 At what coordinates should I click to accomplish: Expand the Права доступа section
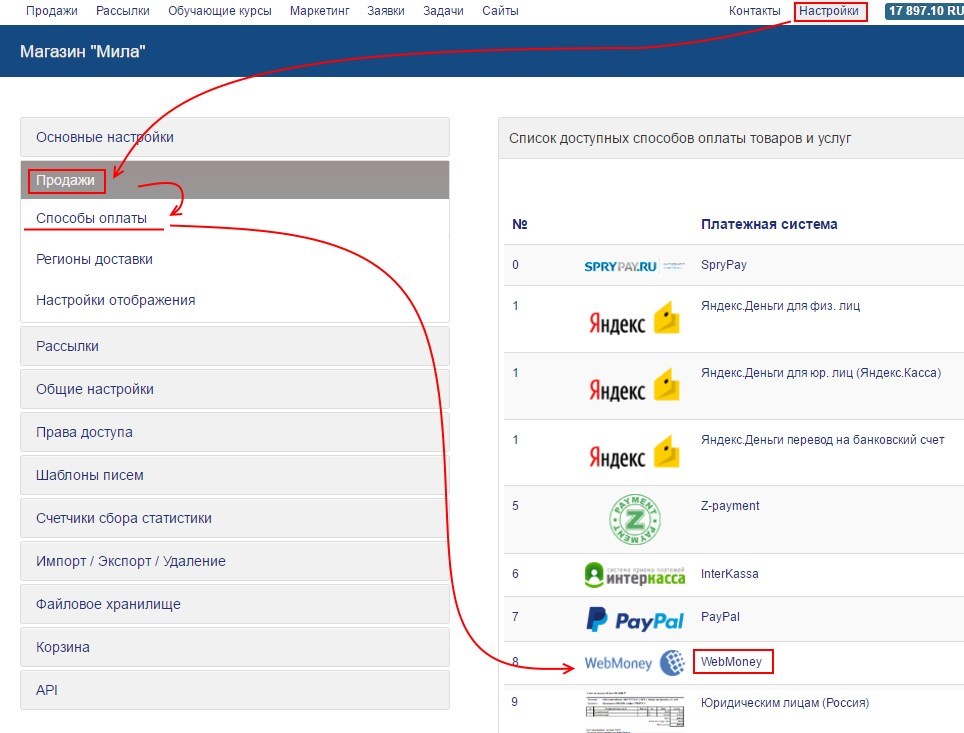235,432
